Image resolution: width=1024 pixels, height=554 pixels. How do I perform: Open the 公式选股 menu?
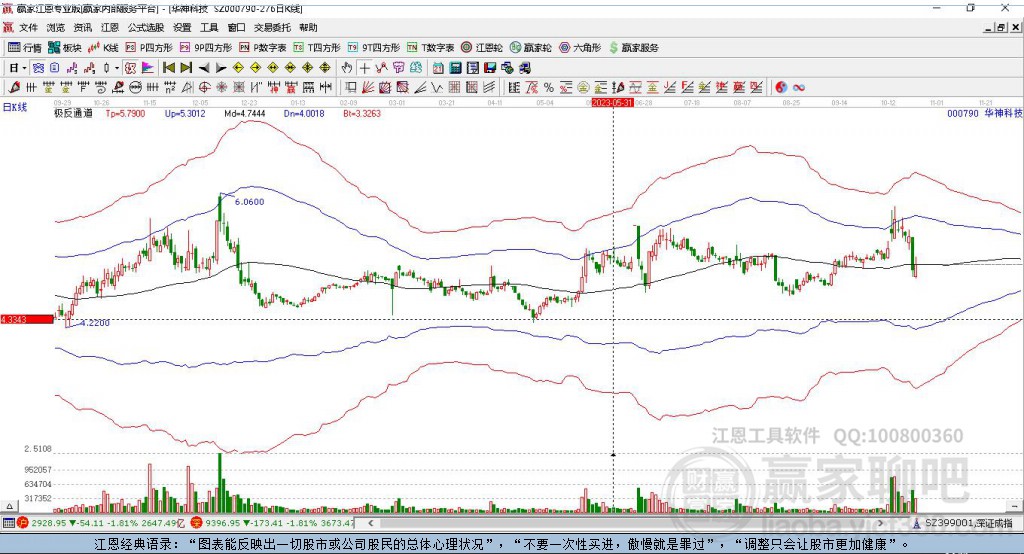click(x=146, y=27)
